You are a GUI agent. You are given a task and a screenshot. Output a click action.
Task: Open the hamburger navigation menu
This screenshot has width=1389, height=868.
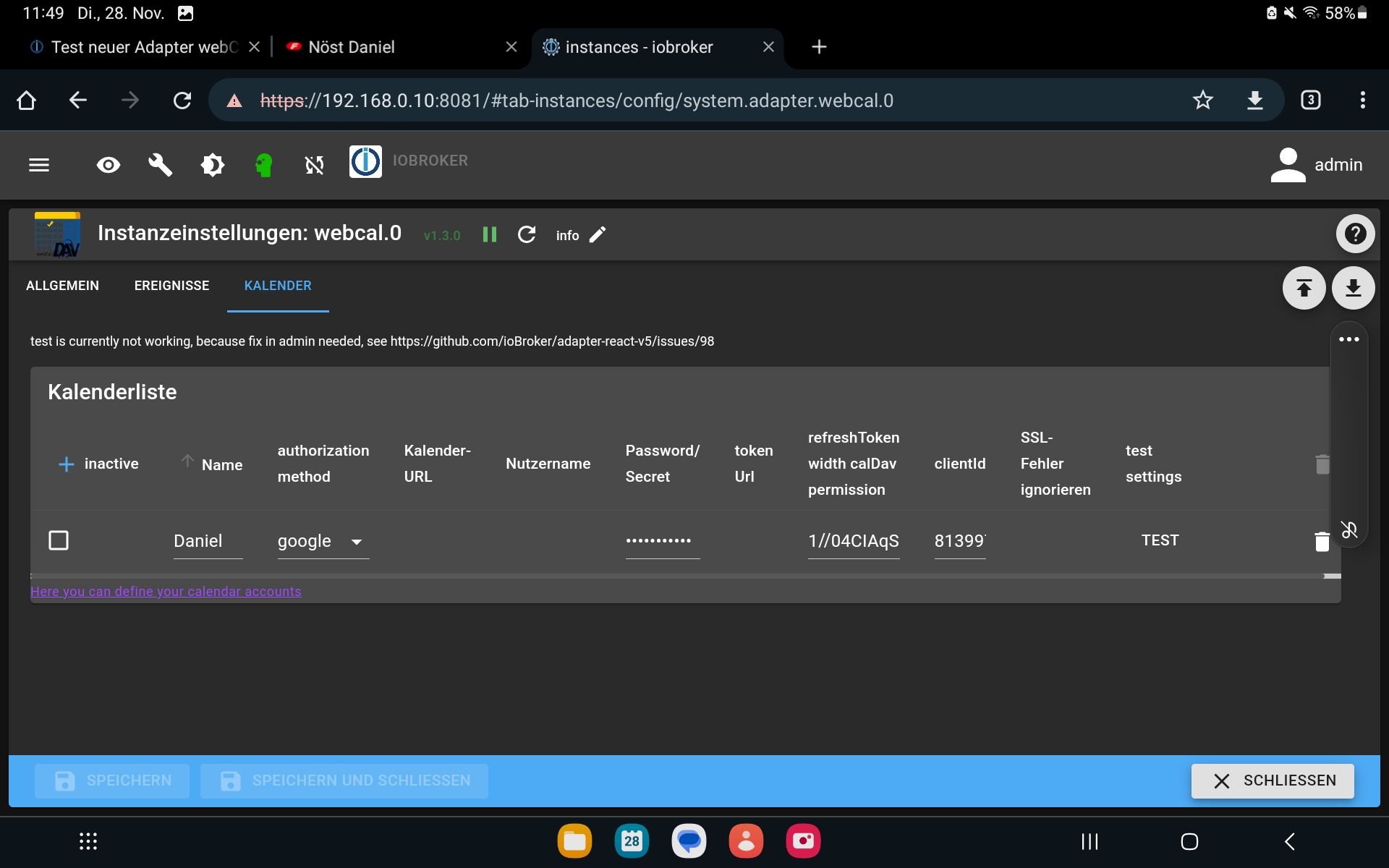[38, 163]
